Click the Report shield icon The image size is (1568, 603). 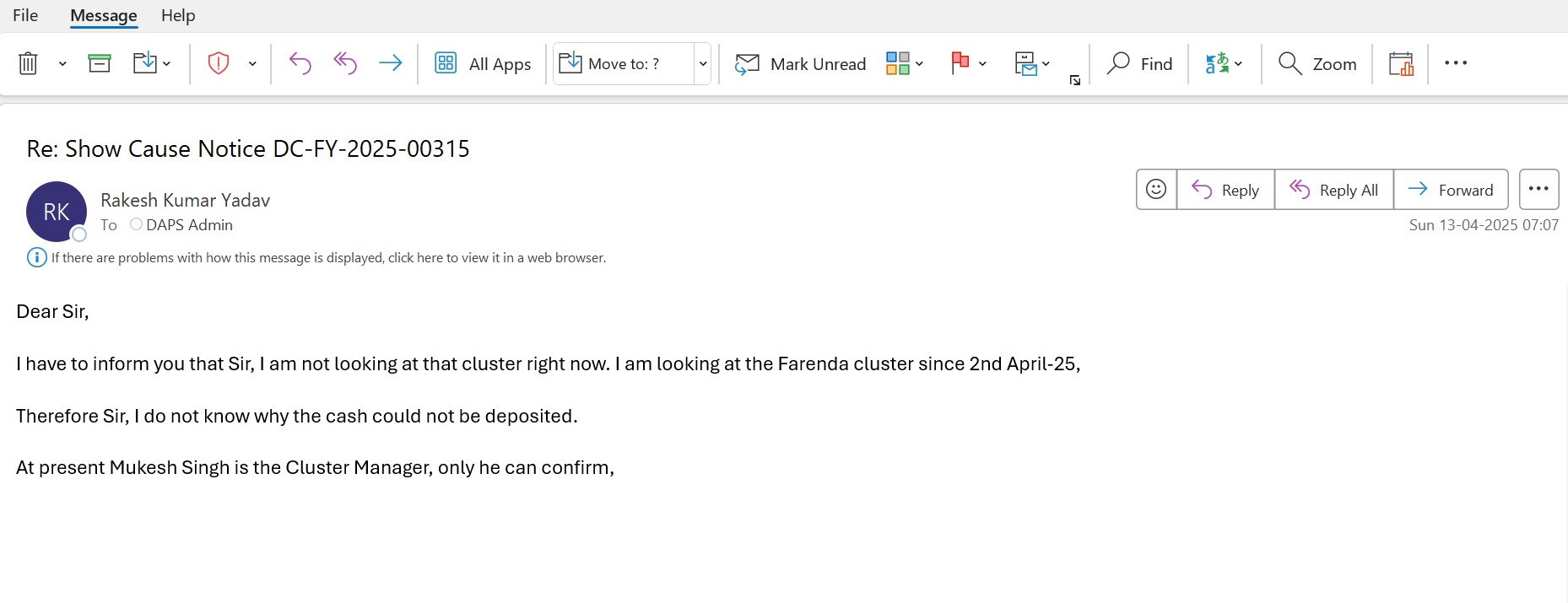coord(219,63)
